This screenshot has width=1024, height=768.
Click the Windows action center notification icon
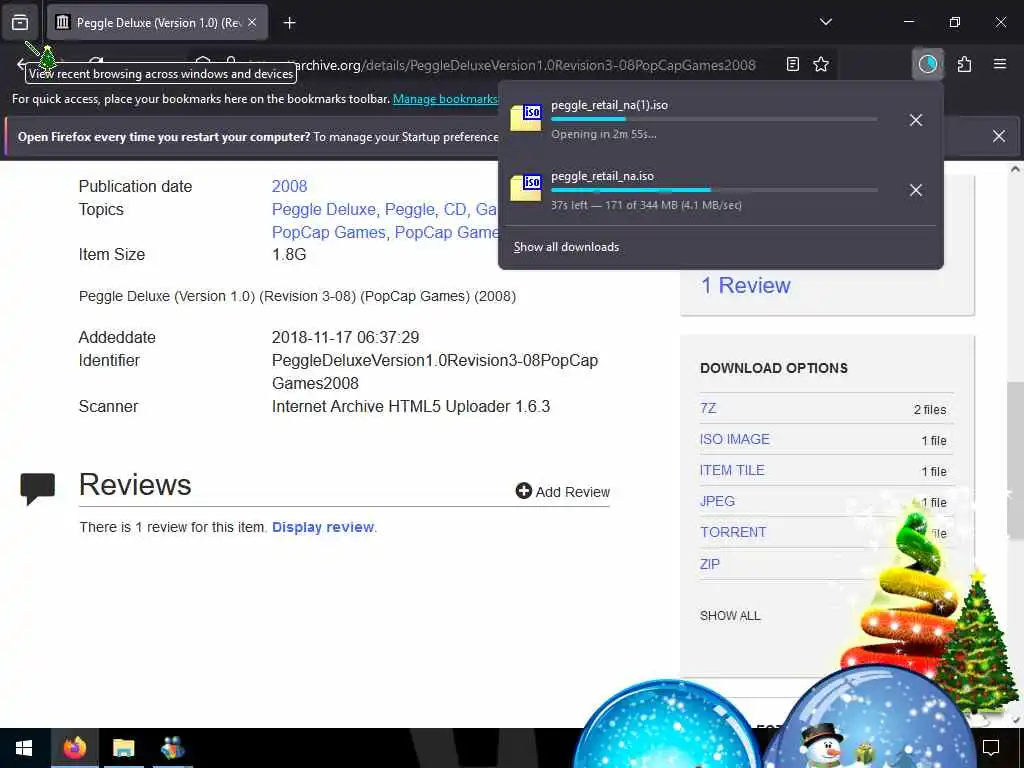coord(991,748)
